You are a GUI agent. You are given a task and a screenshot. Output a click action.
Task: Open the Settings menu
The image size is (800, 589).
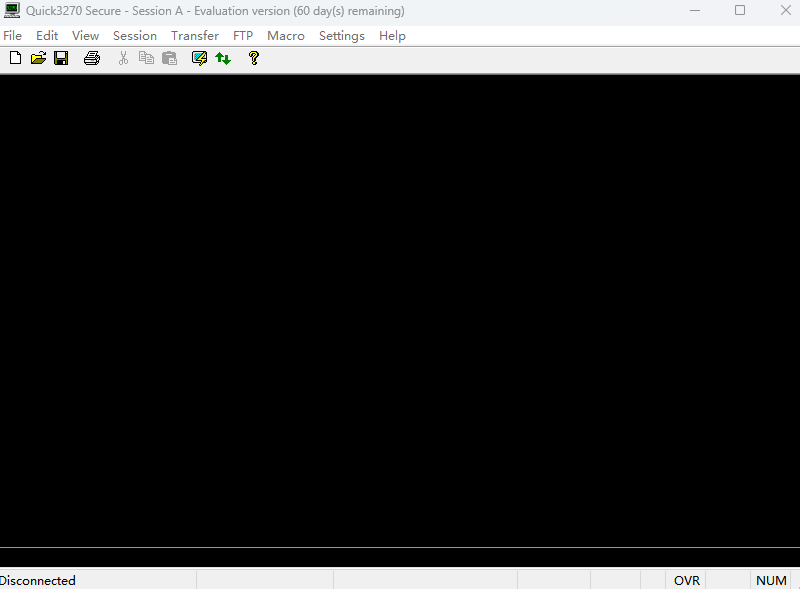(x=342, y=36)
